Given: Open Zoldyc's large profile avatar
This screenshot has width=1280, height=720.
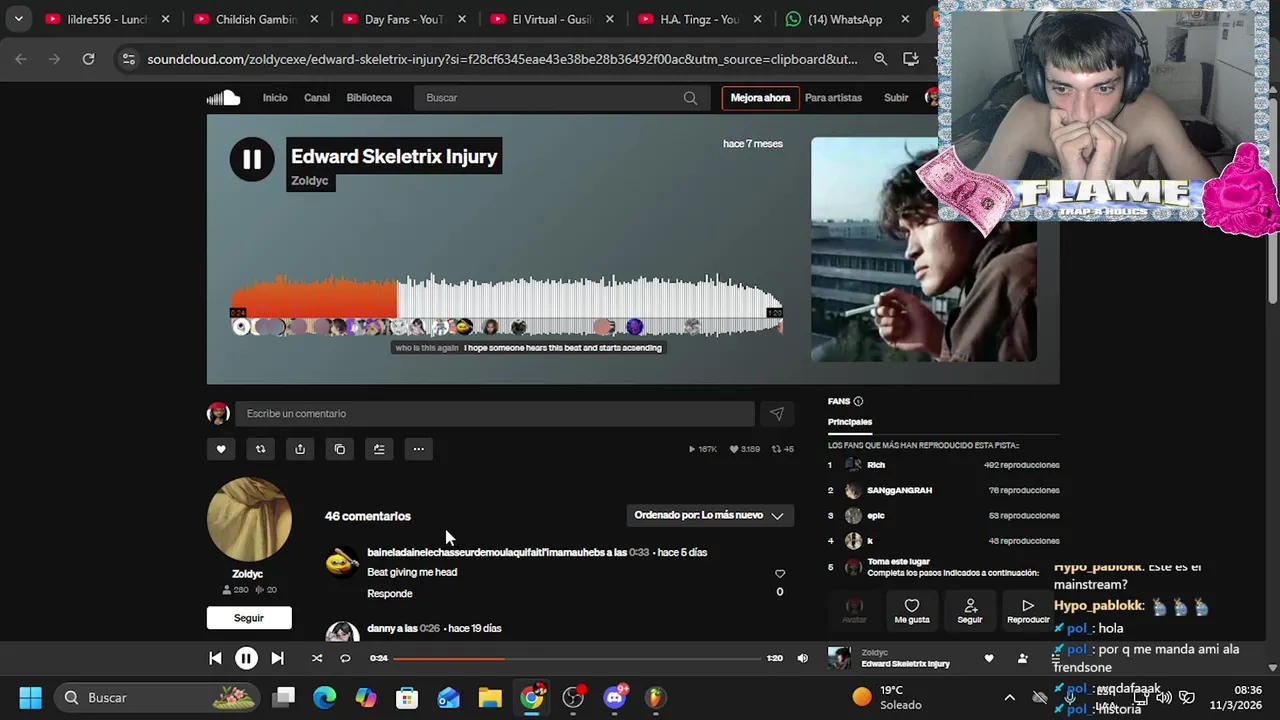Looking at the screenshot, I should [249, 520].
